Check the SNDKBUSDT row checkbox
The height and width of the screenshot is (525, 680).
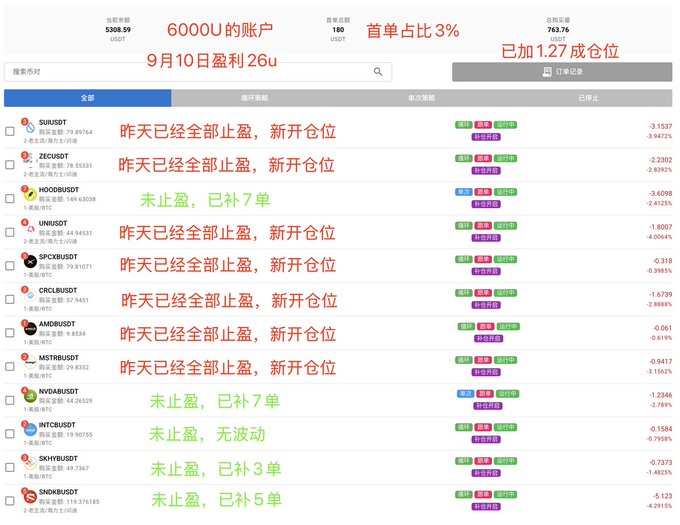point(10,501)
